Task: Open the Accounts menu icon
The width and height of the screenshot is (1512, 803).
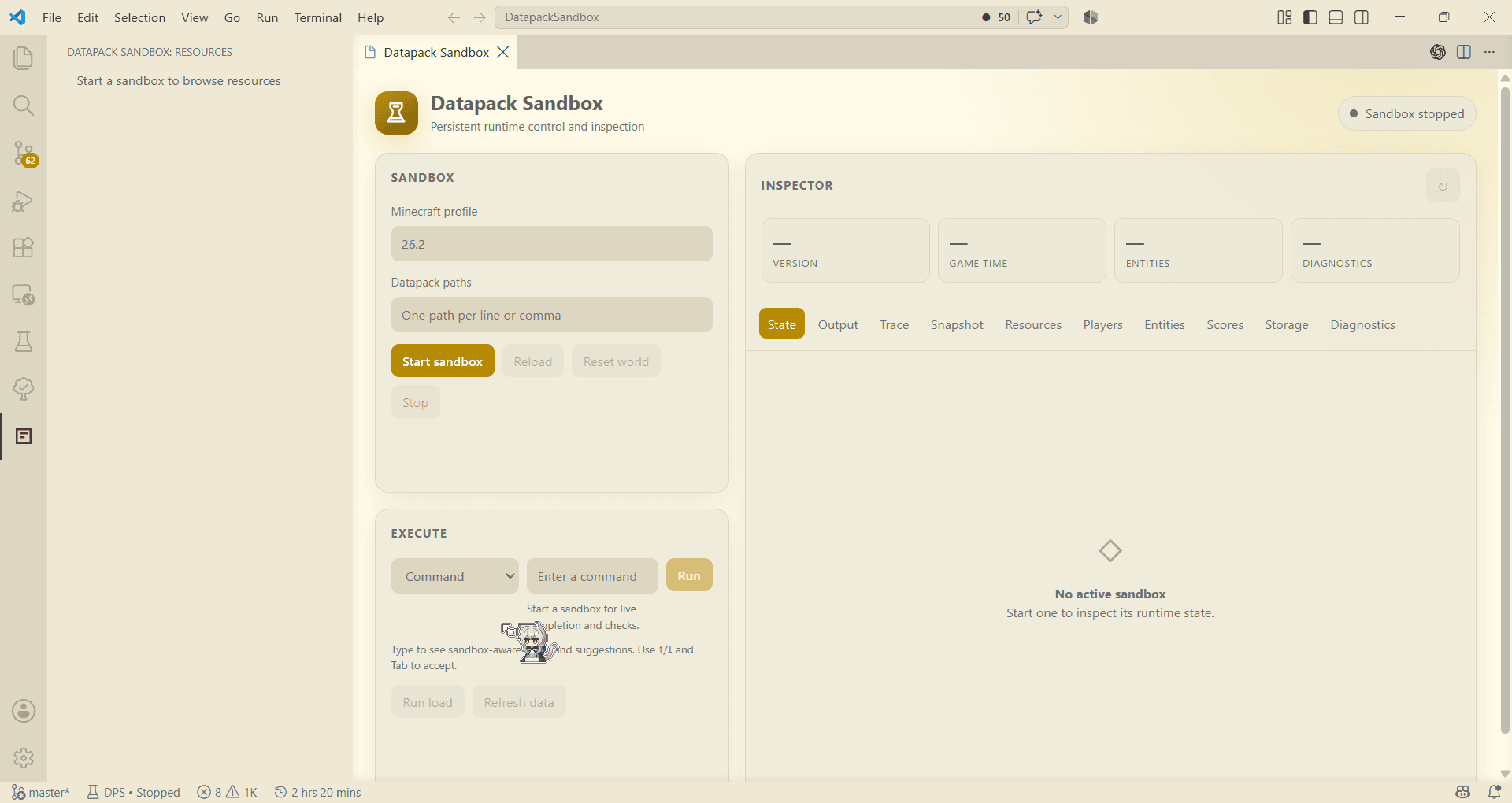Action: tap(24, 711)
